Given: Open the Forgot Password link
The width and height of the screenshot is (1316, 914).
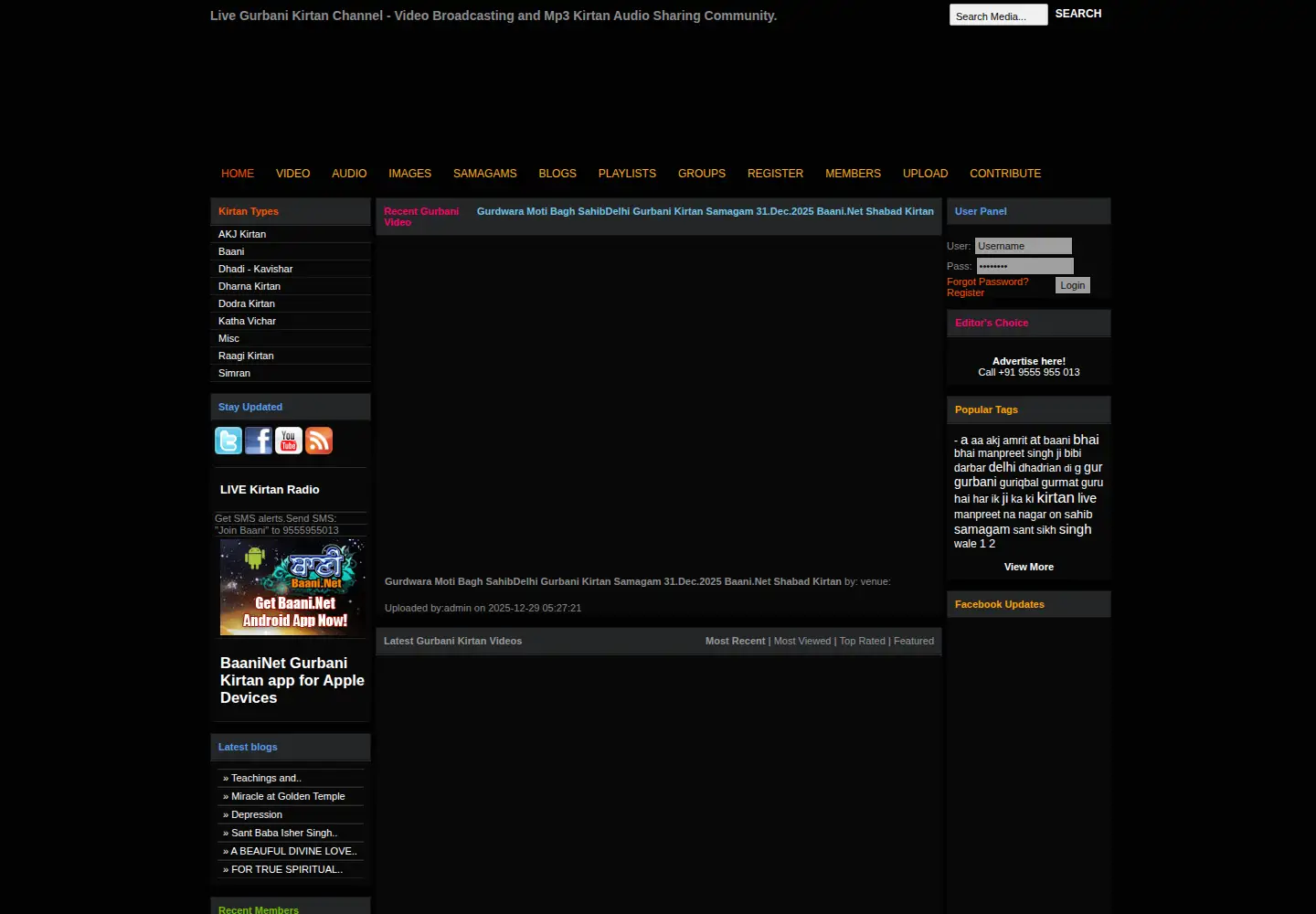Looking at the screenshot, I should (987, 282).
